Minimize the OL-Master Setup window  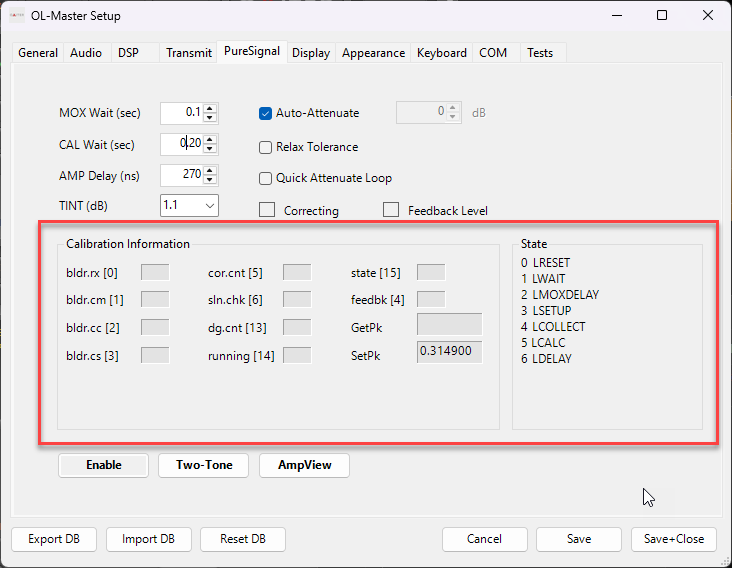tap(617, 15)
